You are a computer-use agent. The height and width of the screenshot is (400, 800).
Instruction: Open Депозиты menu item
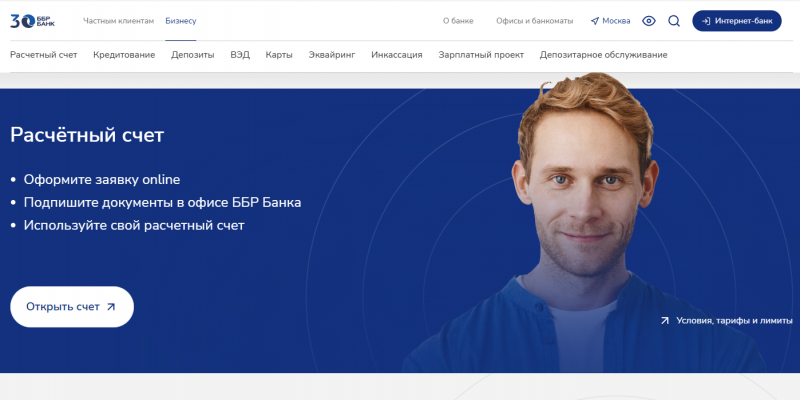click(192, 55)
